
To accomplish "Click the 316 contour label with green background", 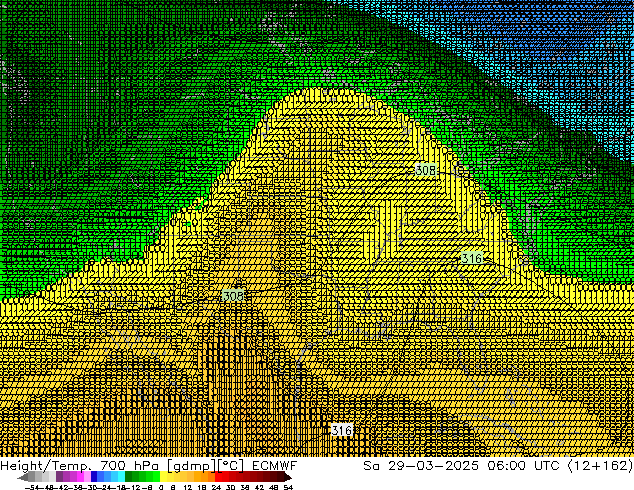I will tap(472, 258).
